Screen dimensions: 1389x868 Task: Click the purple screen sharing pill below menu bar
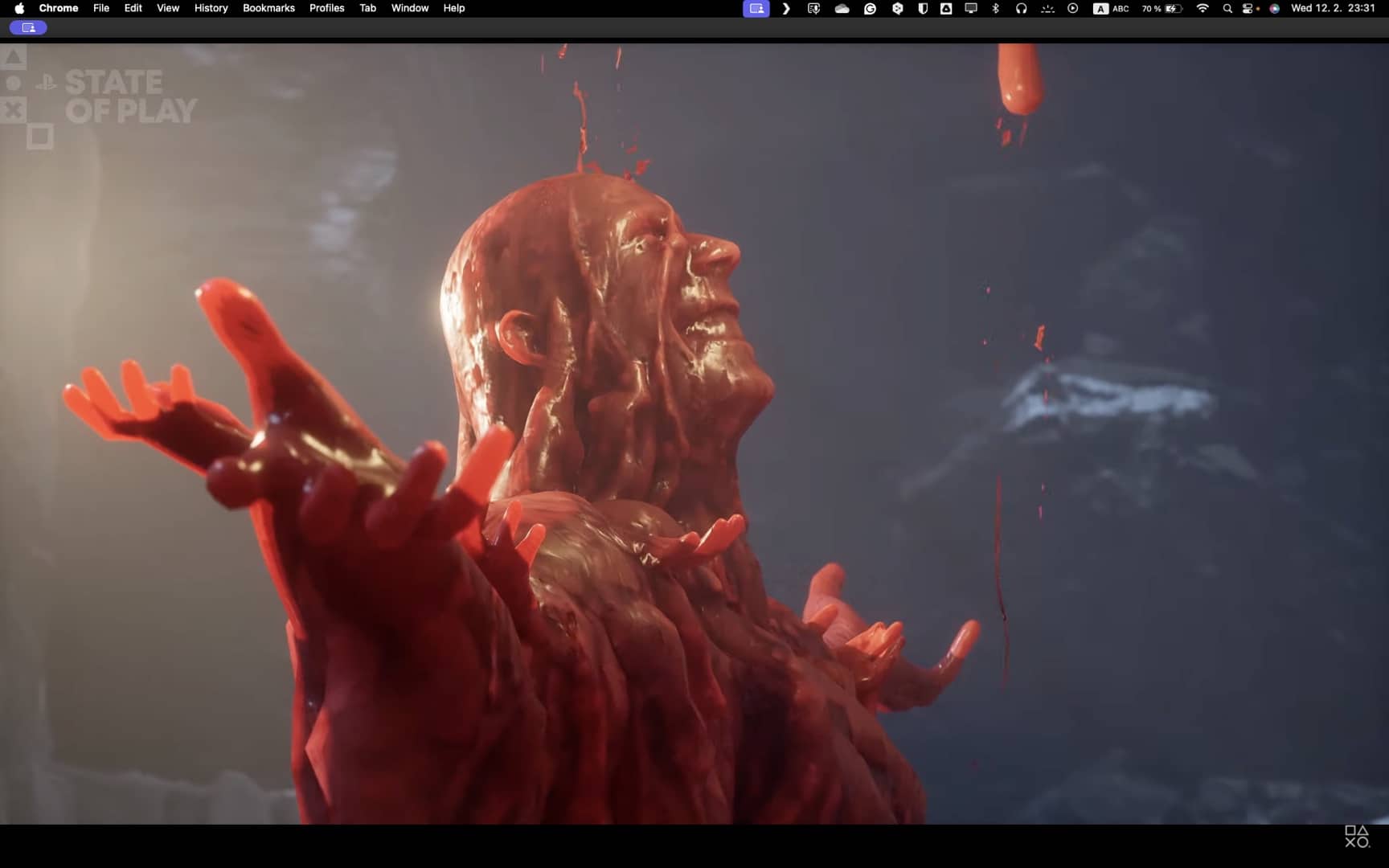[x=28, y=27]
